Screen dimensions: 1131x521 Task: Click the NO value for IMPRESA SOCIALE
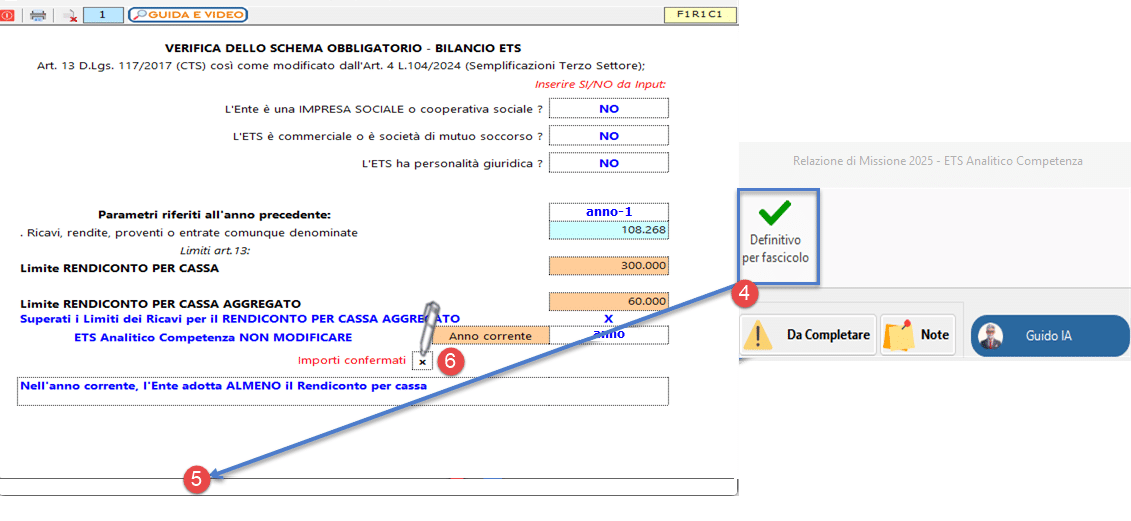click(x=609, y=108)
